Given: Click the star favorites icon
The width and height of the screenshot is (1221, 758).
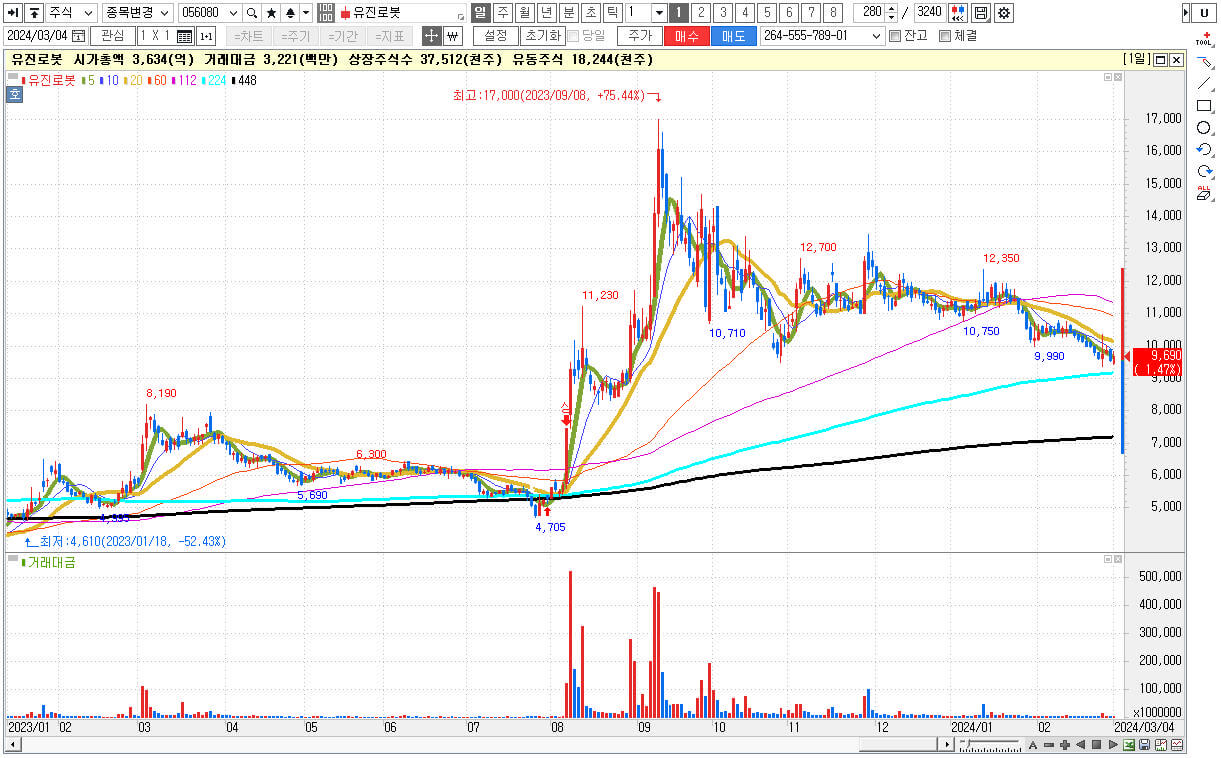Looking at the screenshot, I should coord(271,13).
